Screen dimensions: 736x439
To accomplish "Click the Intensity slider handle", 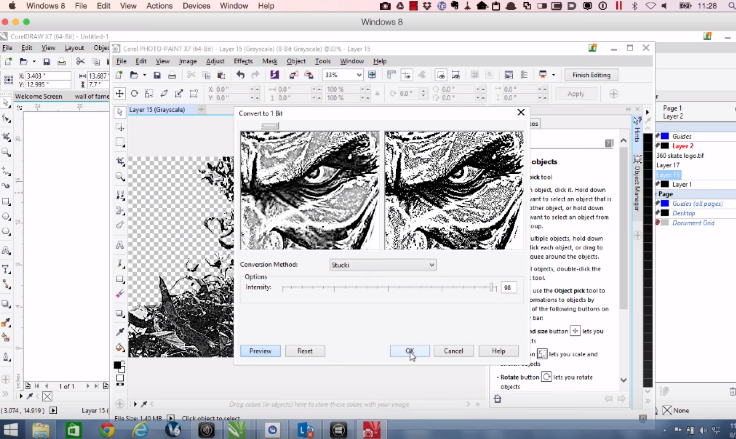I will [492, 287].
